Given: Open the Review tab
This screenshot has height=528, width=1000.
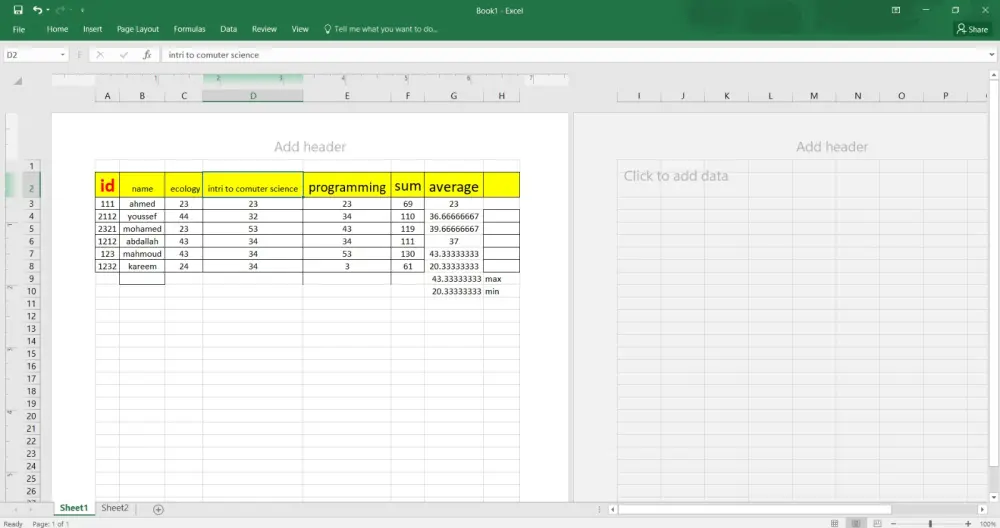Looking at the screenshot, I should [264, 29].
